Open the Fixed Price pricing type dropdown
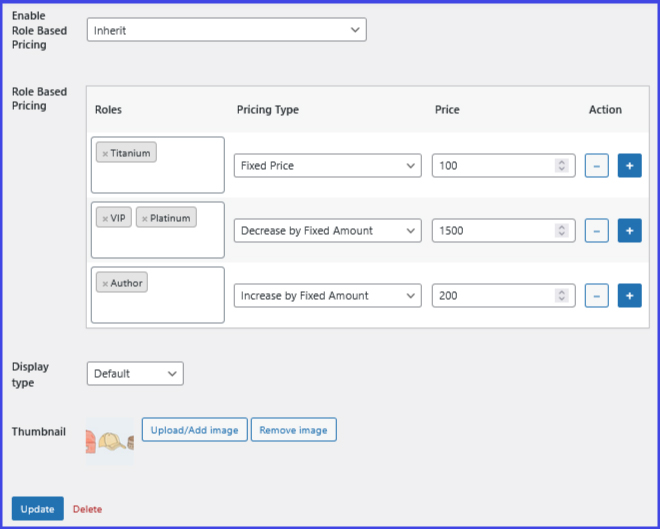The width and height of the screenshot is (660, 529). click(328, 165)
